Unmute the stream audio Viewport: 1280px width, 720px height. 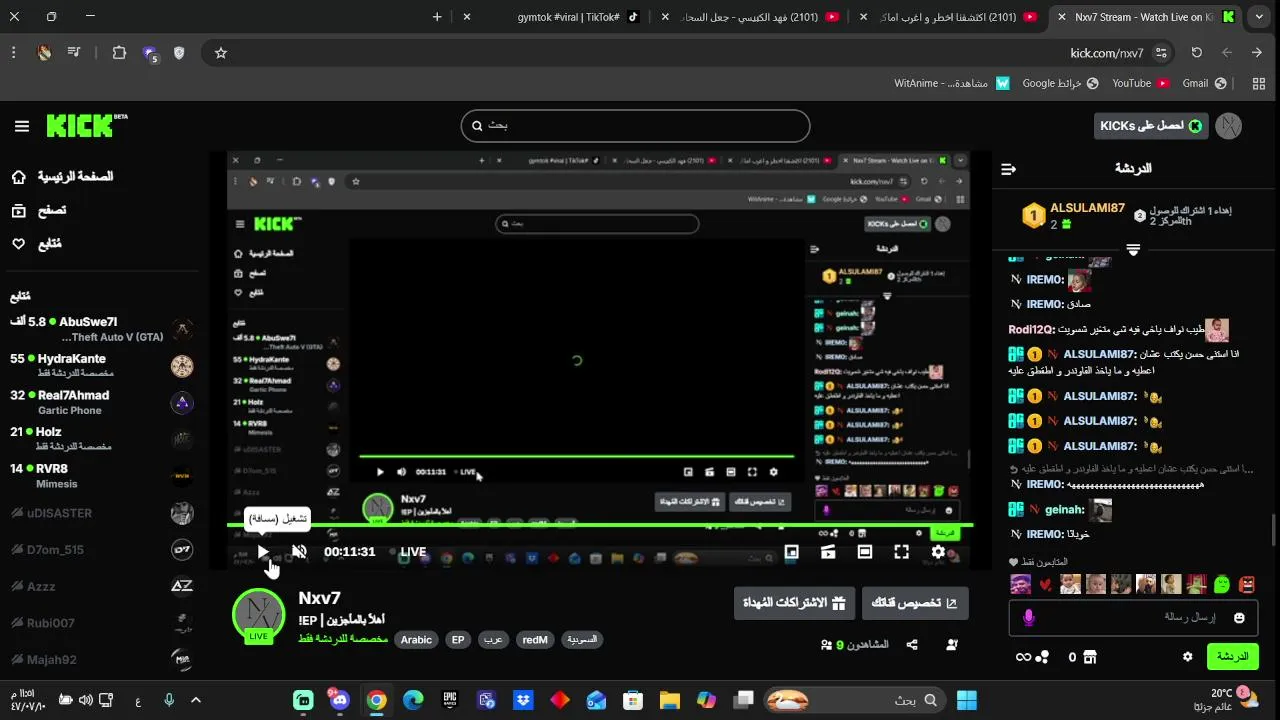coord(299,551)
